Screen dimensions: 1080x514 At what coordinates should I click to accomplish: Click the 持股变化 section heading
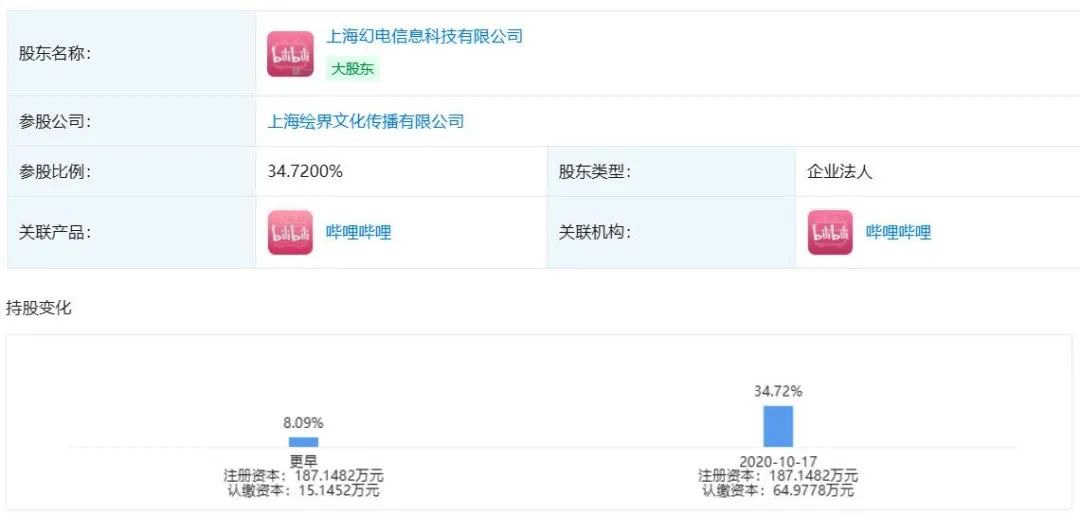(39, 307)
